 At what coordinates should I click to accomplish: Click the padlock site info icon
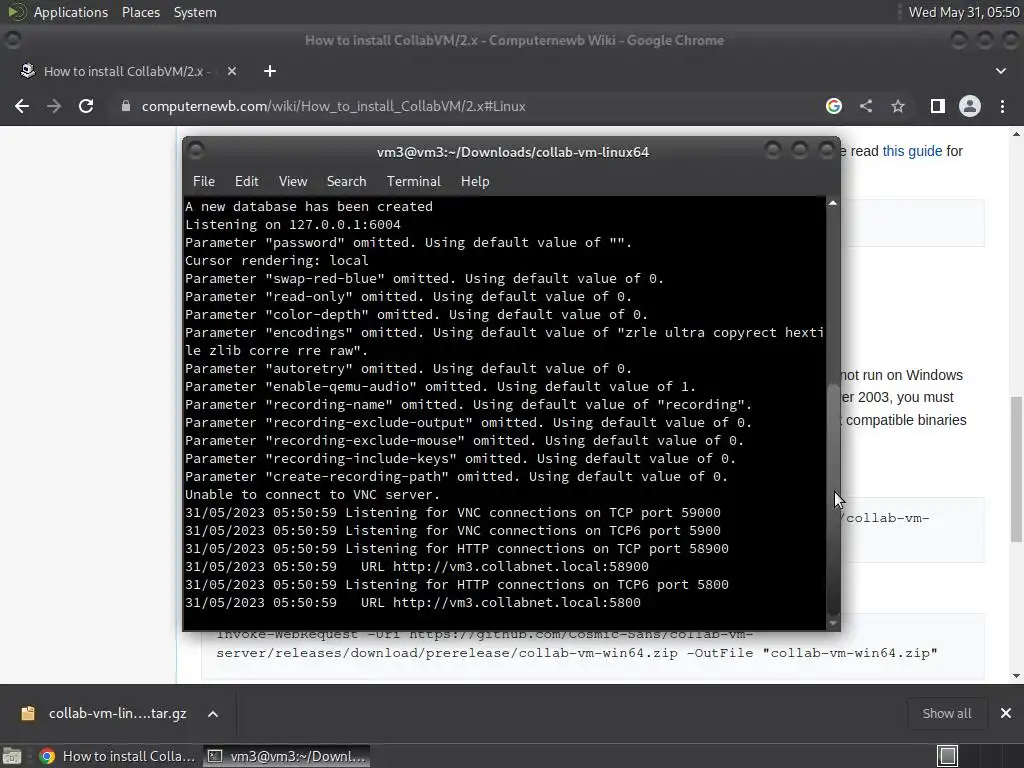(x=125, y=106)
